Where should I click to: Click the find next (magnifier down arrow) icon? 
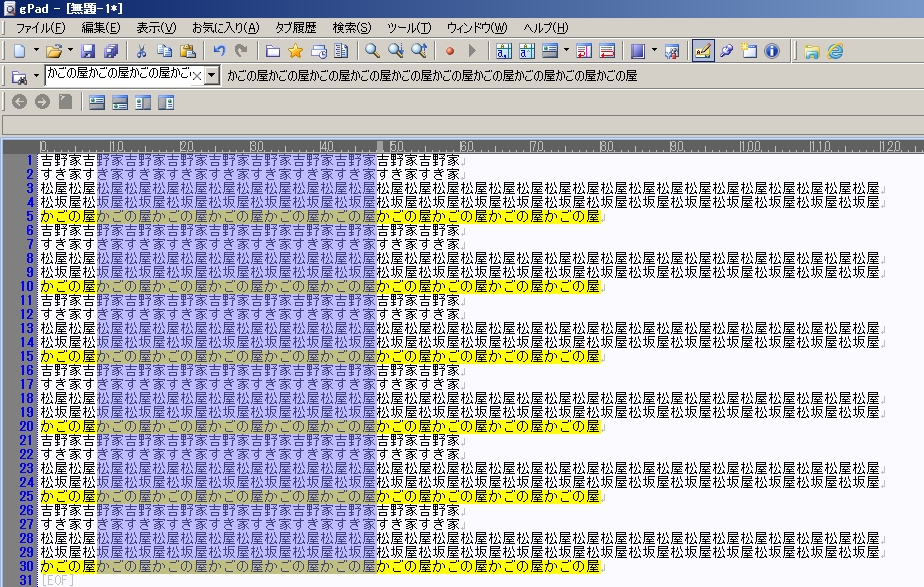[395, 51]
